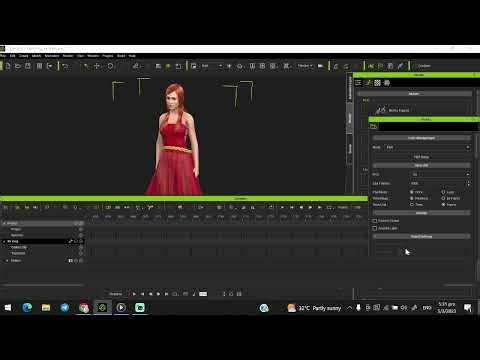Collapse the character track row in timeline
This screenshot has height=360, width=480.
pyautogui.click(x=4, y=241)
